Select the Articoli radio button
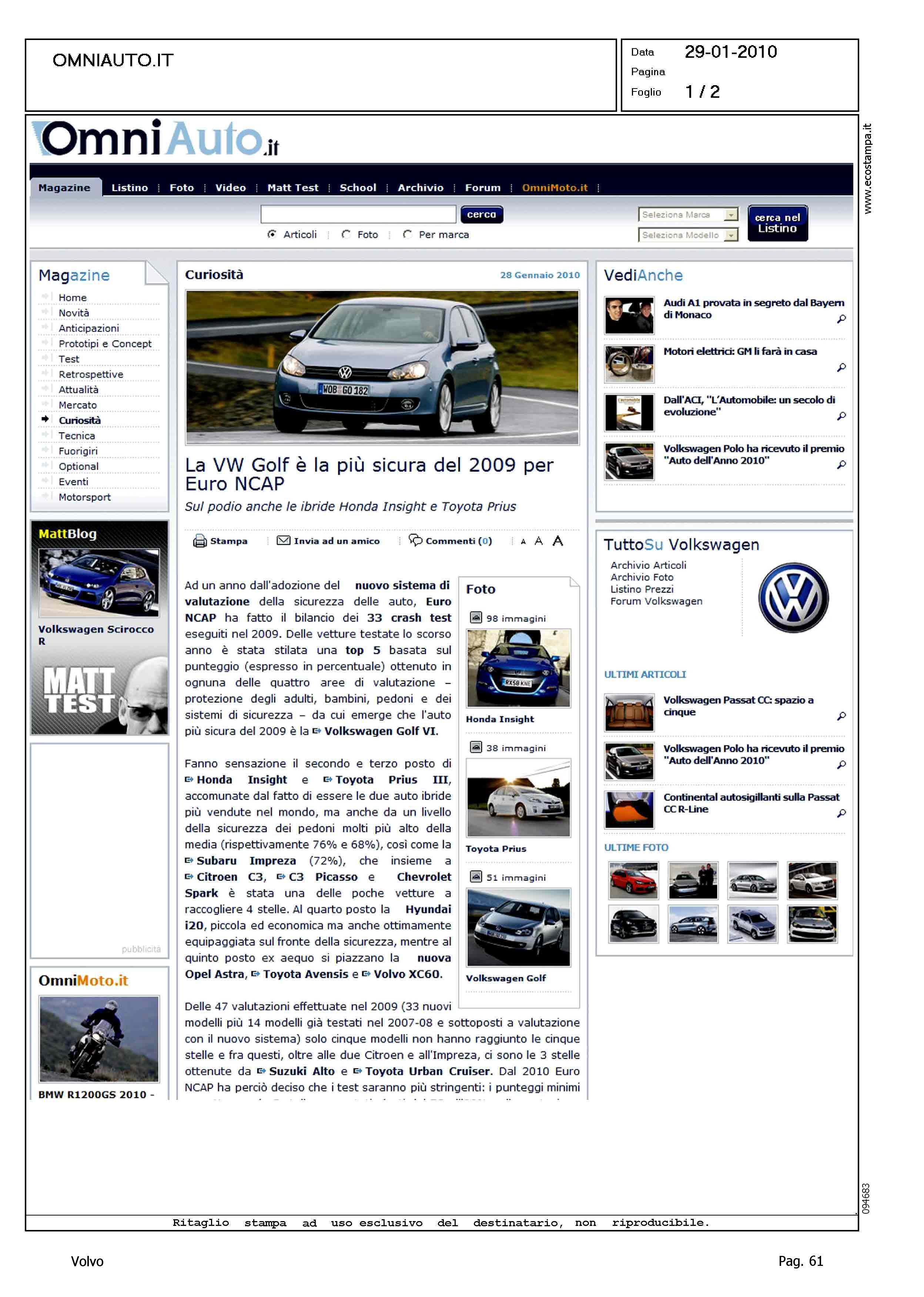This screenshot has width=924, height=1297. tap(272, 234)
